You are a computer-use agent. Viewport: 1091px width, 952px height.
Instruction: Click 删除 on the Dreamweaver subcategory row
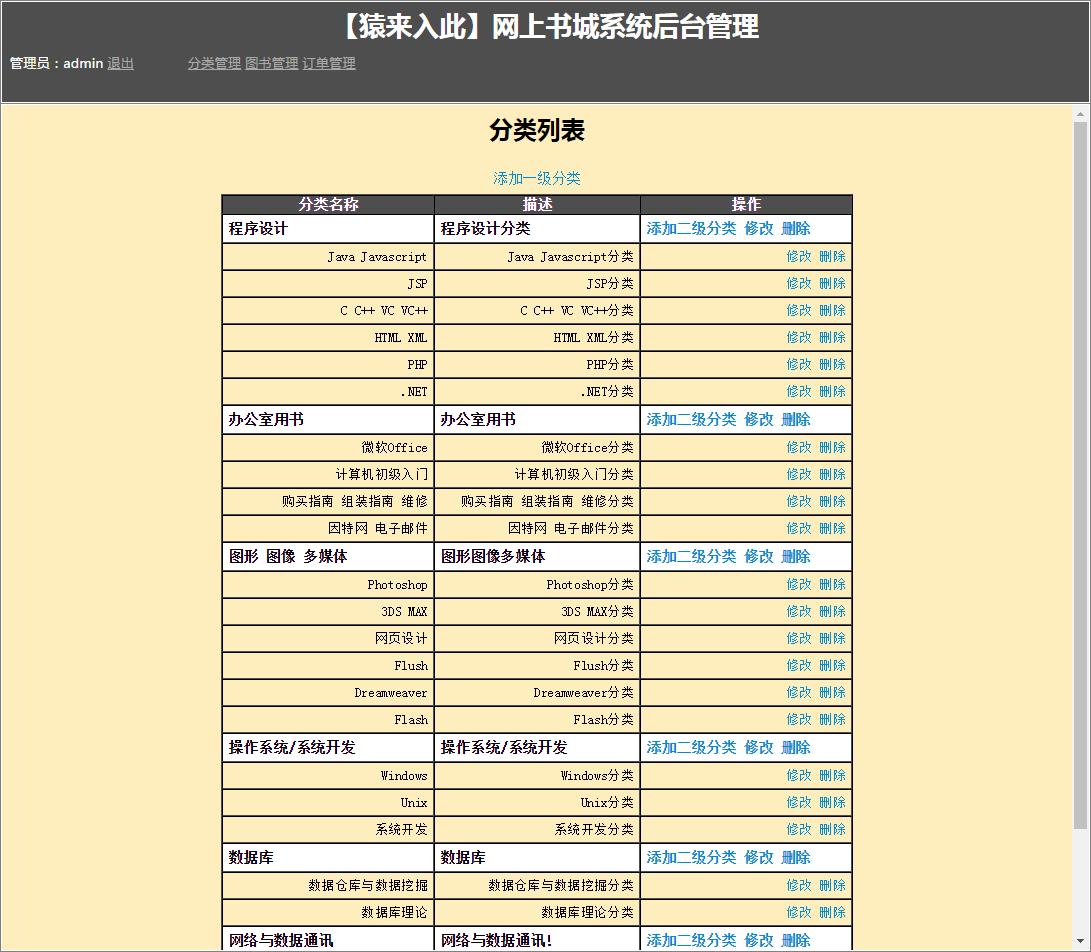pos(831,692)
